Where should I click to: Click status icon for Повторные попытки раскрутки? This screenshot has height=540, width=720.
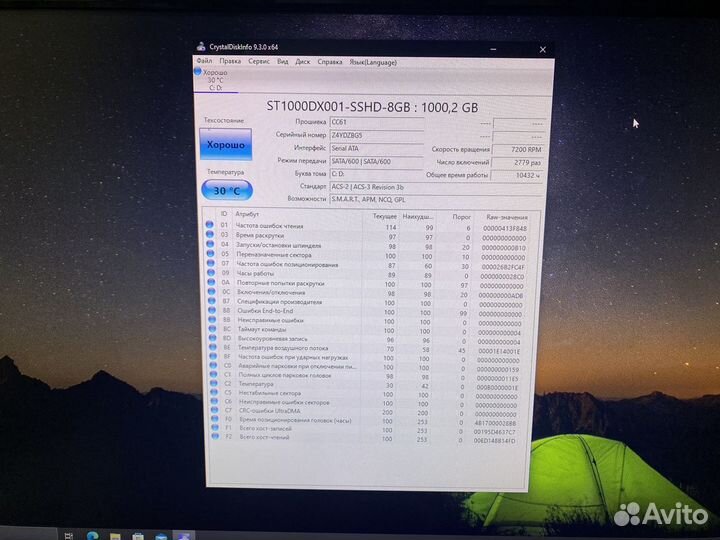coord(211,282)
